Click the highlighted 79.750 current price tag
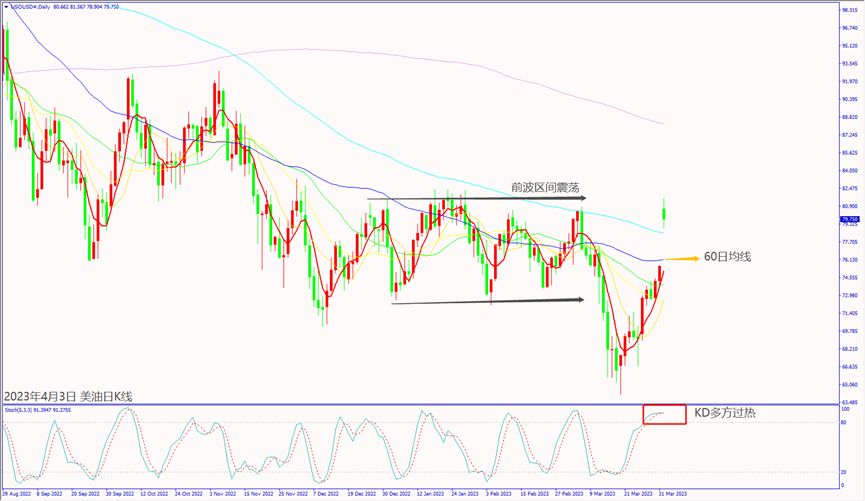 (x=849, y=219)
